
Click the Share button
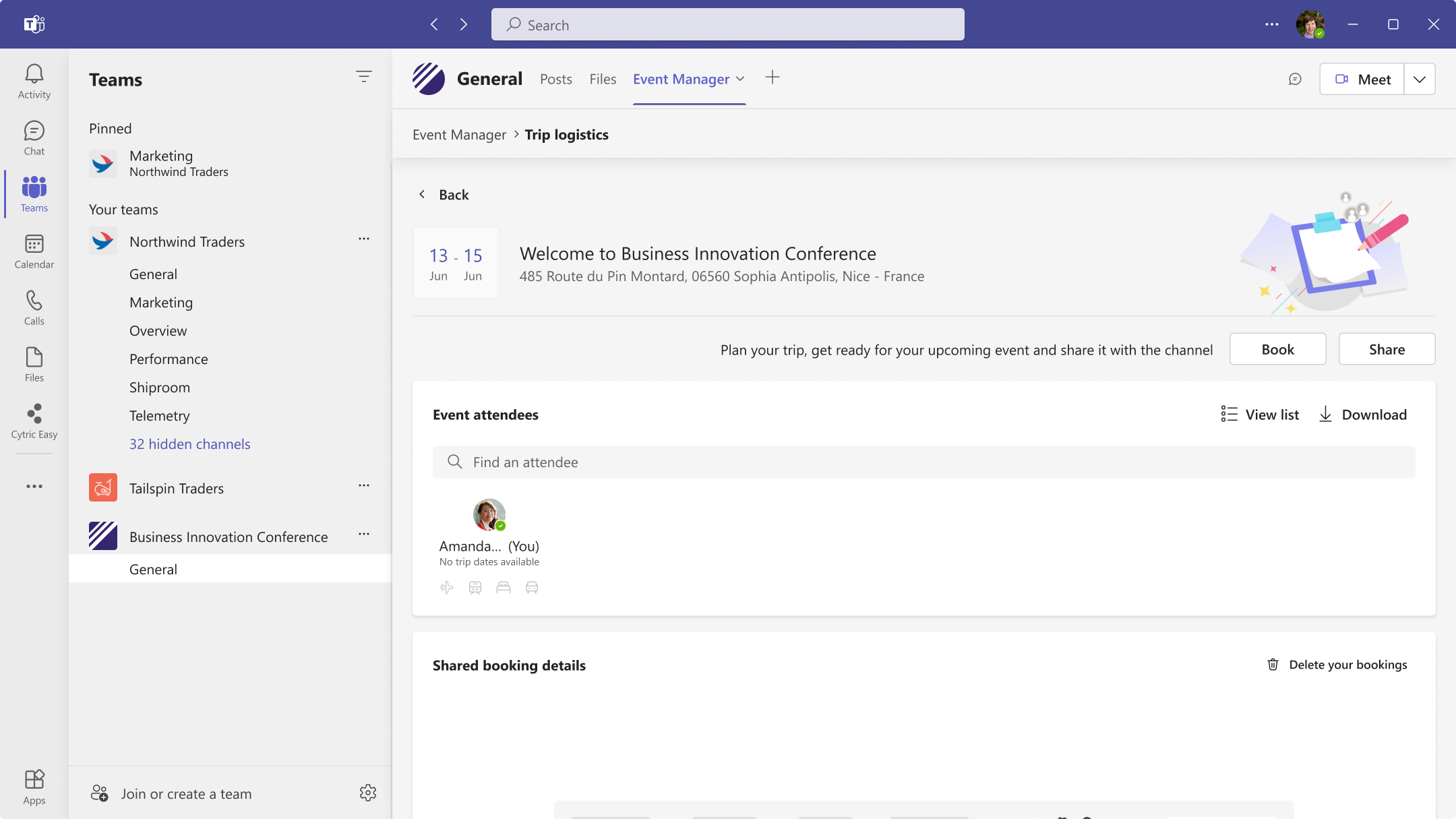coord(1387,349)
